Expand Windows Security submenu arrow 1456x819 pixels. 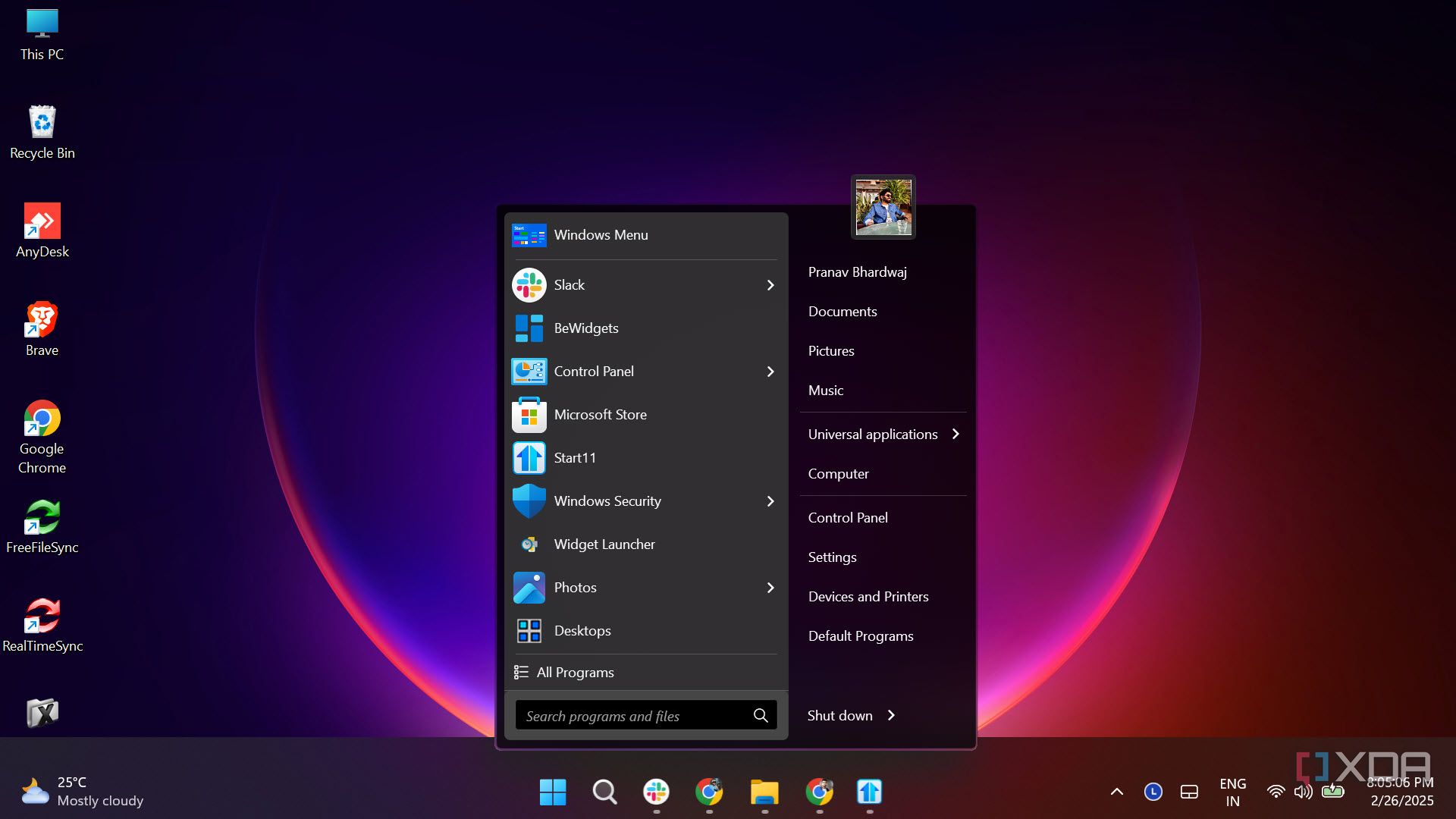point(770,501)
